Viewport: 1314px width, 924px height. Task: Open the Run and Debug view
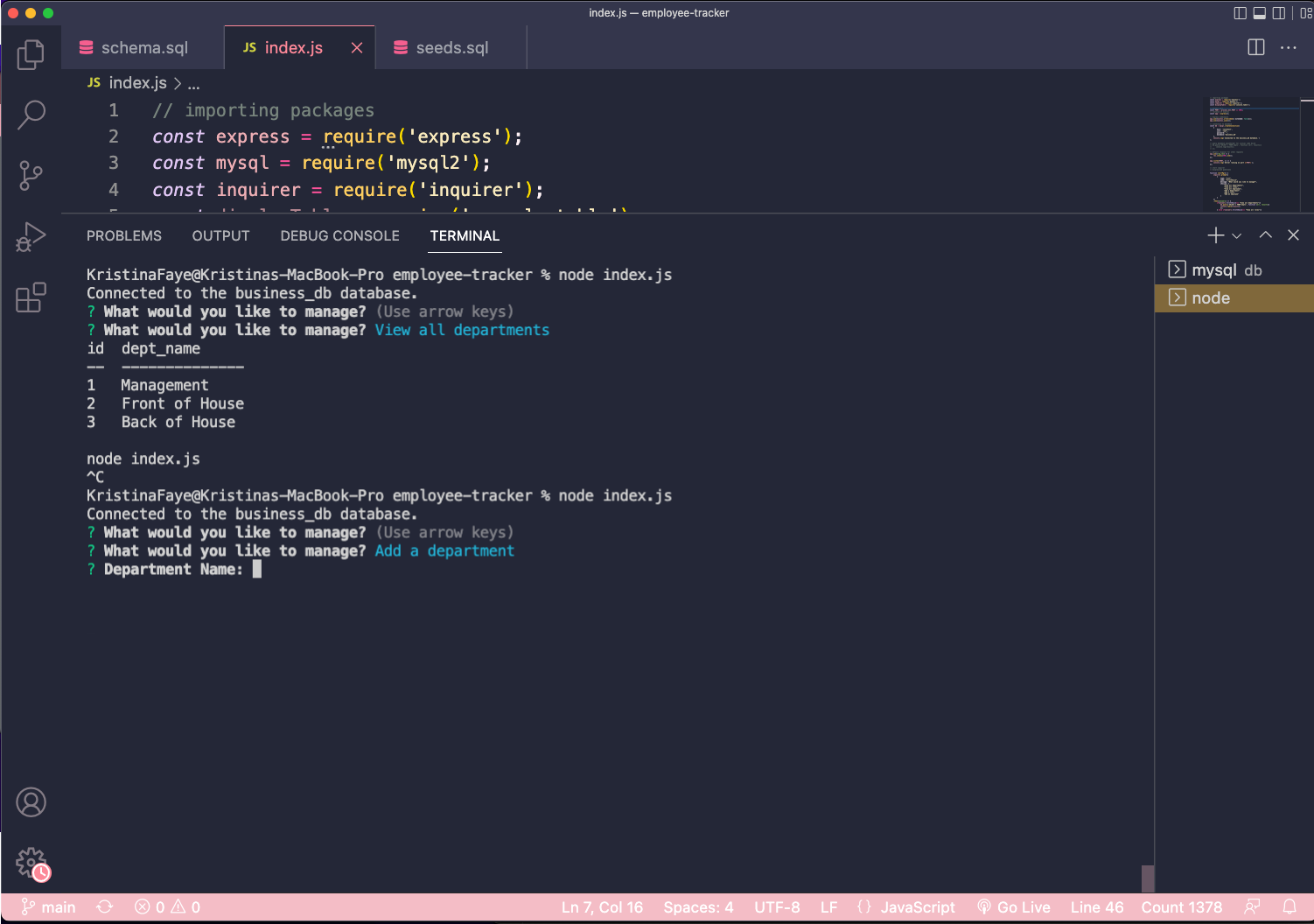[31, 236]
